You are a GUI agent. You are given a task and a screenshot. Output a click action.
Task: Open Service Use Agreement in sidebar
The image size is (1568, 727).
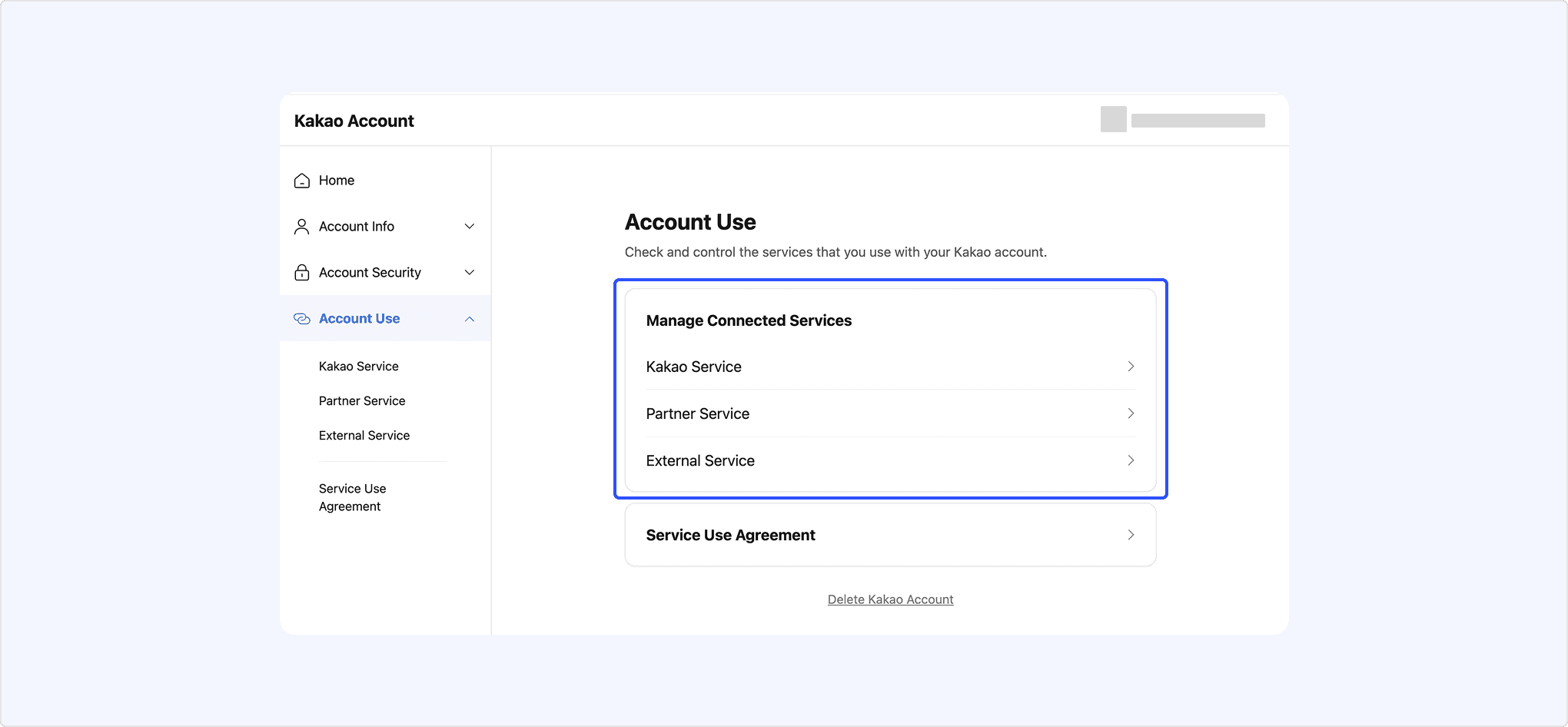[x=352, y=497]
